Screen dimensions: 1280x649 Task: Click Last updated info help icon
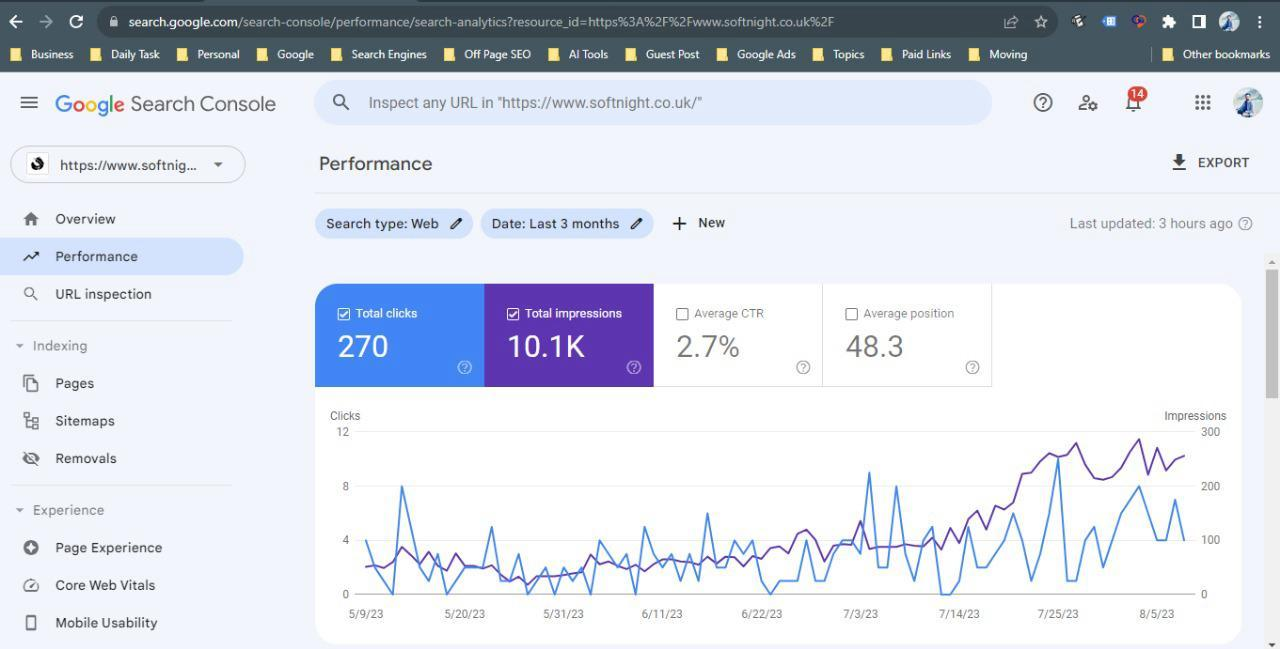(1246, 224)
